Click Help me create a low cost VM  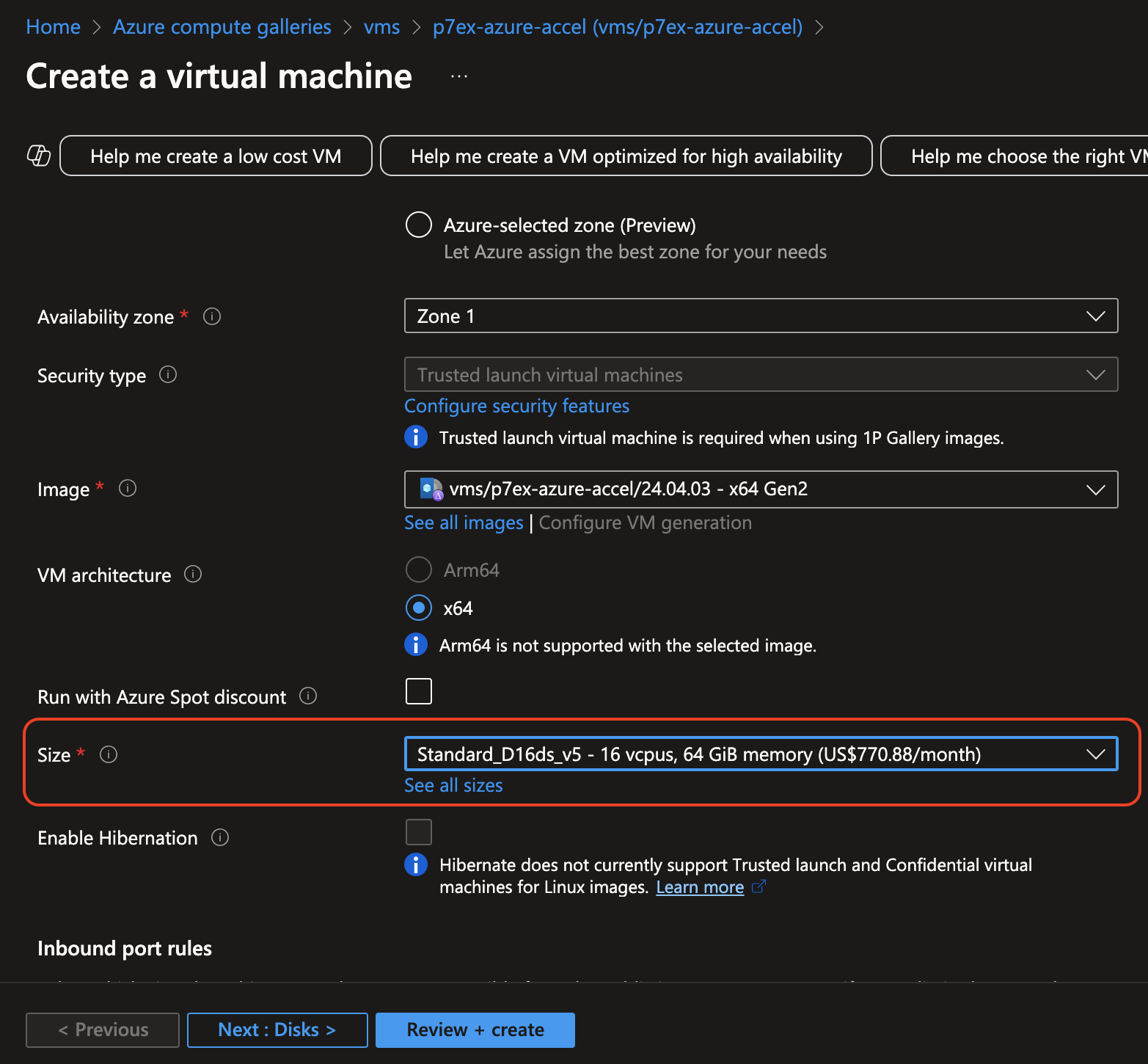pyautogui.click(x=216, y=156)
